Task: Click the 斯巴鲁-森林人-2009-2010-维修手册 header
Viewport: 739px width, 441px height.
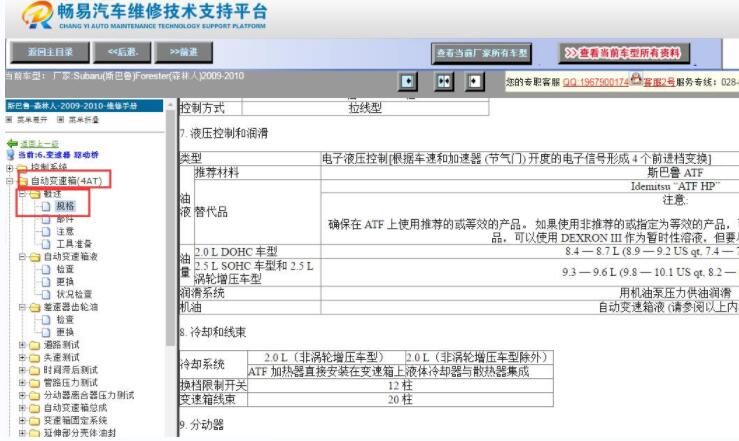Action: pyautogui.click(x=84, y=106)
